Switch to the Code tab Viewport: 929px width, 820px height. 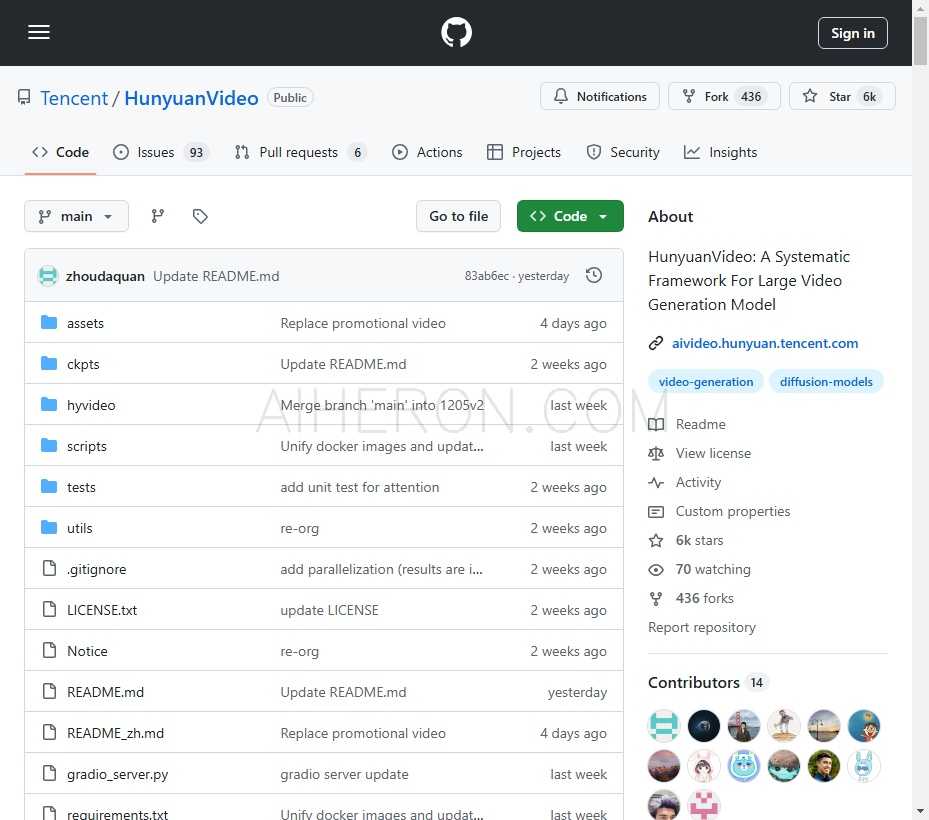point(60,152)
